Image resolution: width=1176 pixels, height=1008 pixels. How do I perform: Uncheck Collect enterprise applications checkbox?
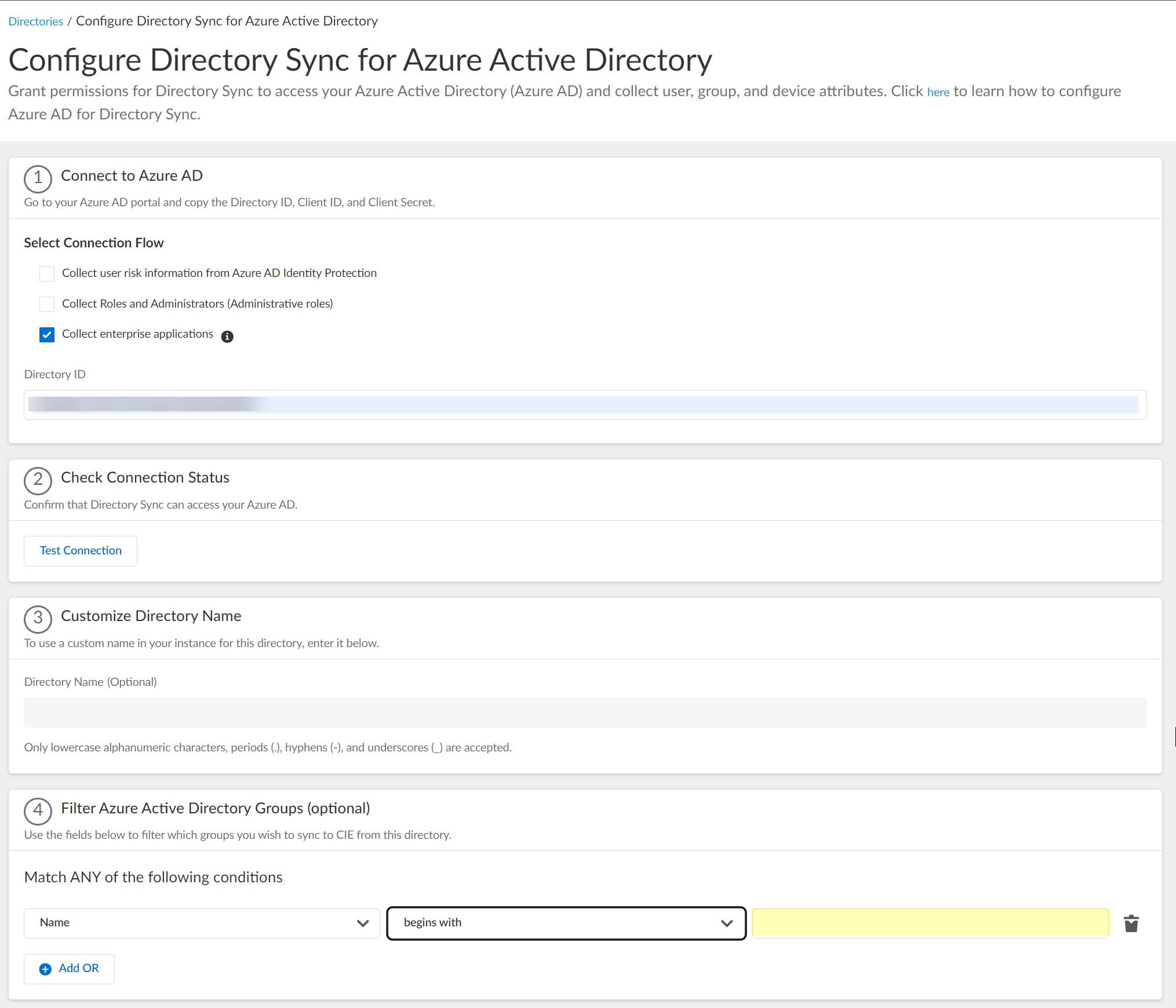(x=47, y=335)
